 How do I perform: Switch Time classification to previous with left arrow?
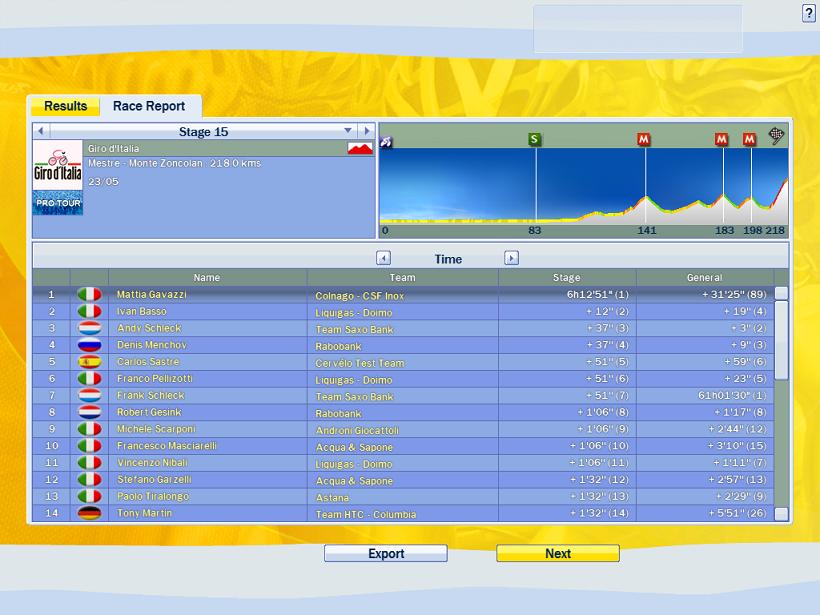pyautogui.click(x=383, y=258)
